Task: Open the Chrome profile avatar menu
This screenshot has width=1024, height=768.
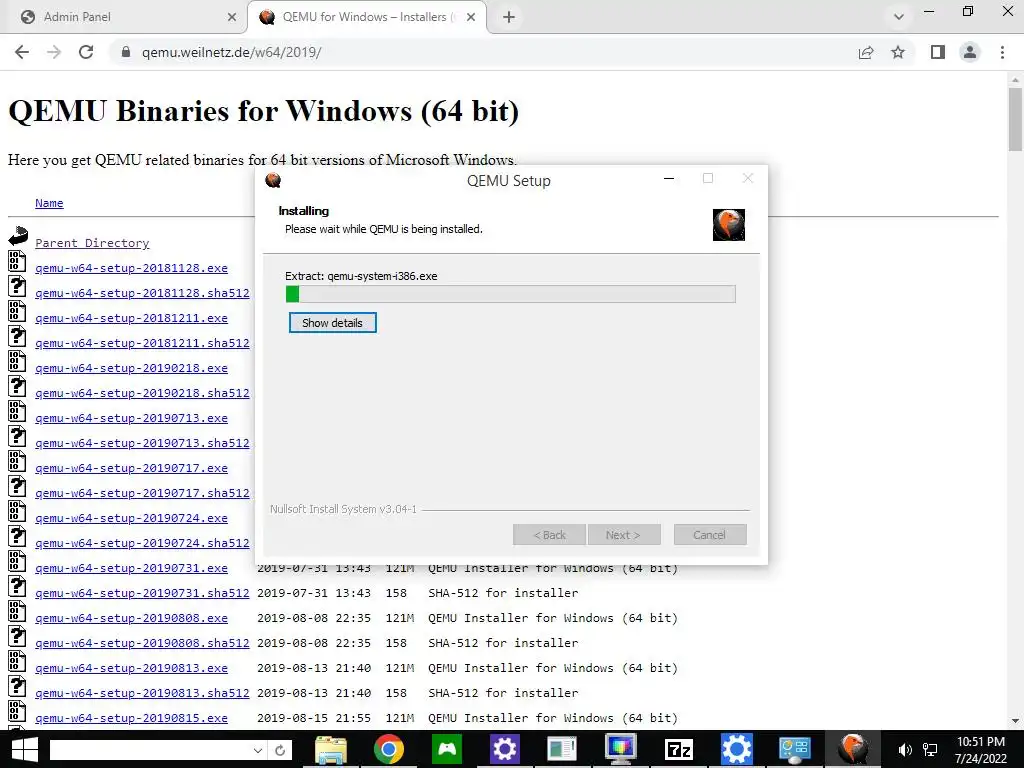Action: point(970,52)
